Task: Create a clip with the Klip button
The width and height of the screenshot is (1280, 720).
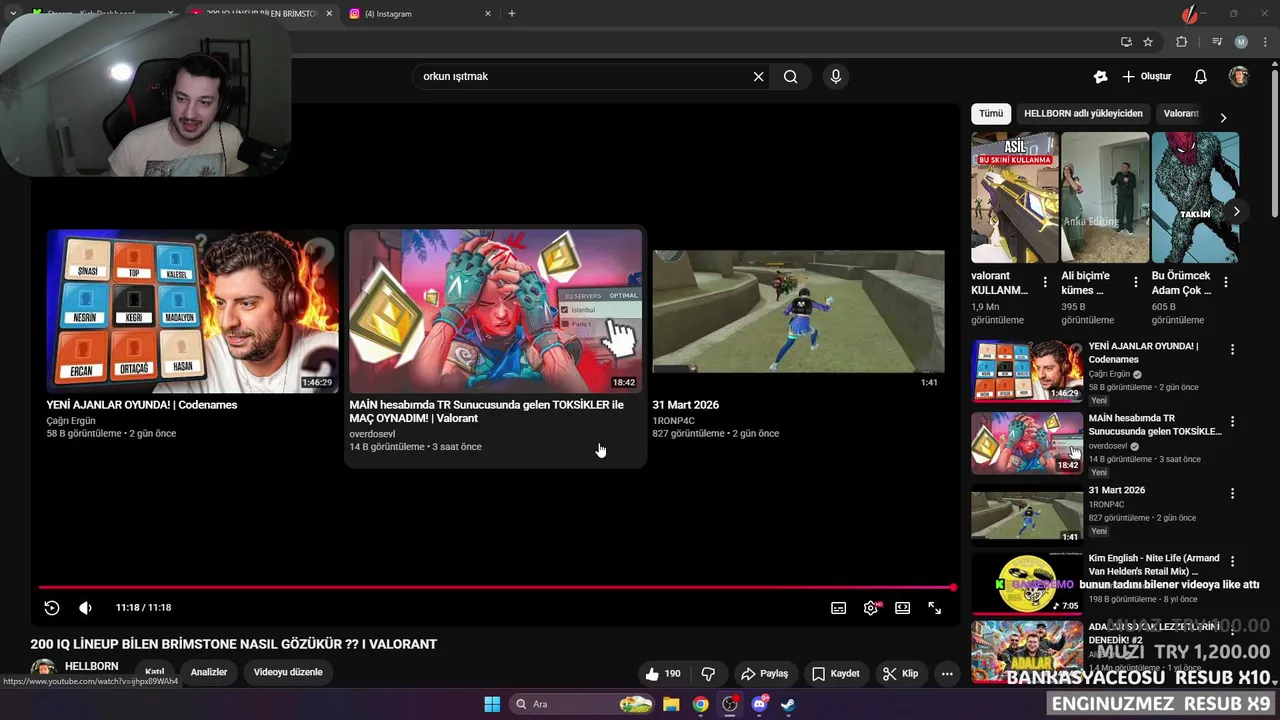Action: click(900, 674)
